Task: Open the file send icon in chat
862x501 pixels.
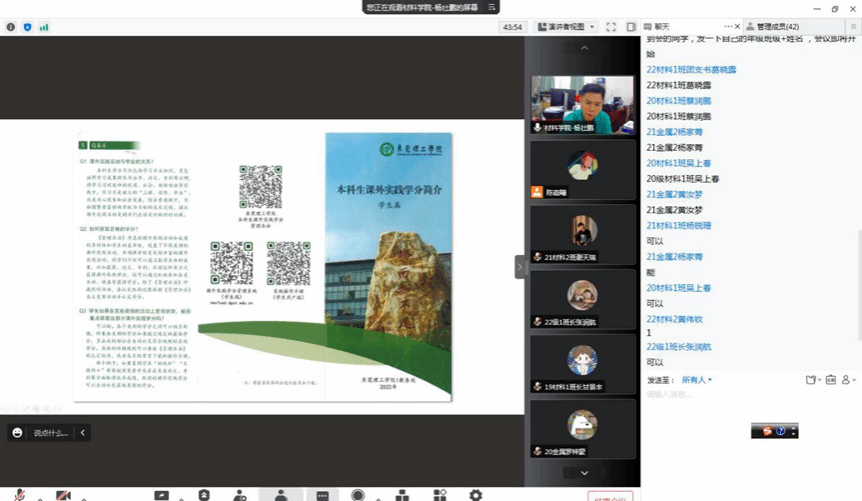Action: tap(811, 380)
